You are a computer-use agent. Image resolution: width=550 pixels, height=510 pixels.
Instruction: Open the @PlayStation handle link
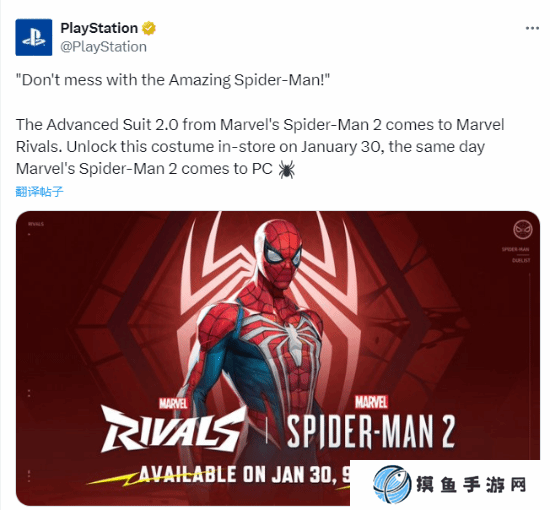tap(103, 47)
